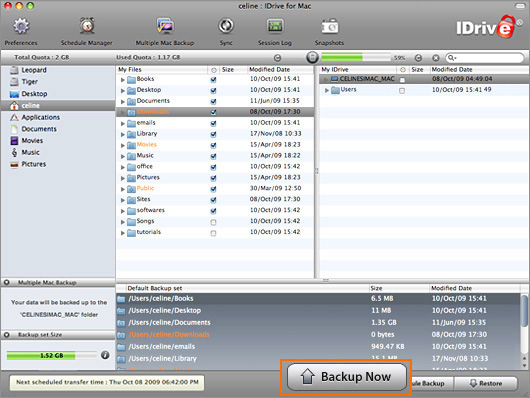The height and width of the screenshot is (398, 530).
Task: Click the My IDrive column header
Action: tap(358, 69)
